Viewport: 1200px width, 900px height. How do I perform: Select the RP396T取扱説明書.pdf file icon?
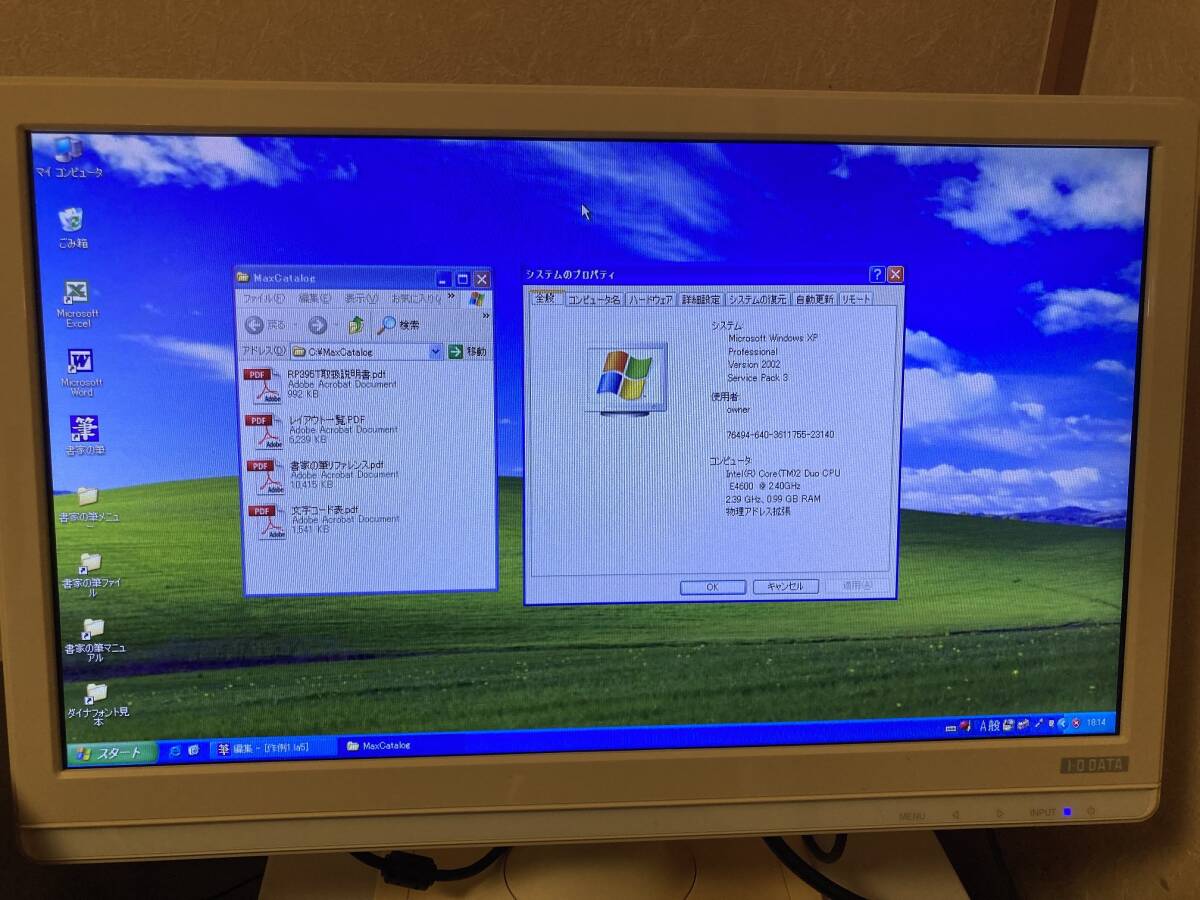(264, 386)
